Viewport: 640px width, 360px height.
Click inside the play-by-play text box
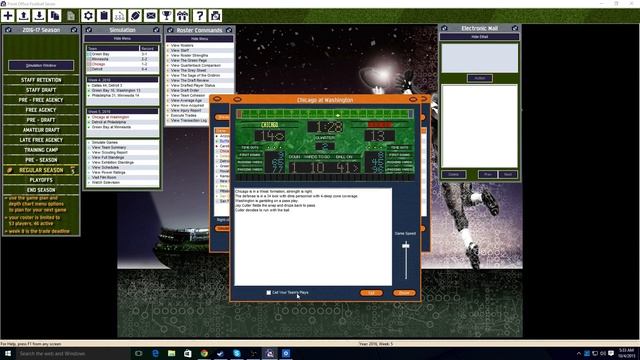tap(313, 237)
